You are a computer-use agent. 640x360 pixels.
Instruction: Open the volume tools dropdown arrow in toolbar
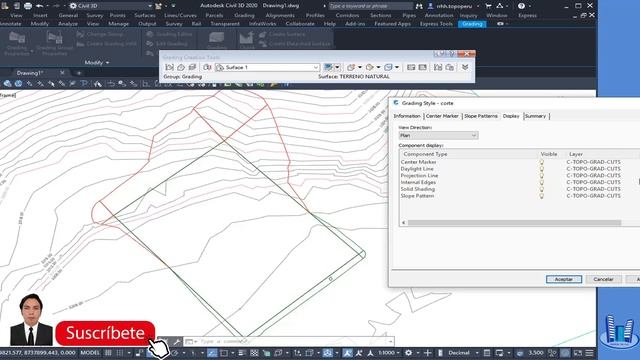pos(397,67)
